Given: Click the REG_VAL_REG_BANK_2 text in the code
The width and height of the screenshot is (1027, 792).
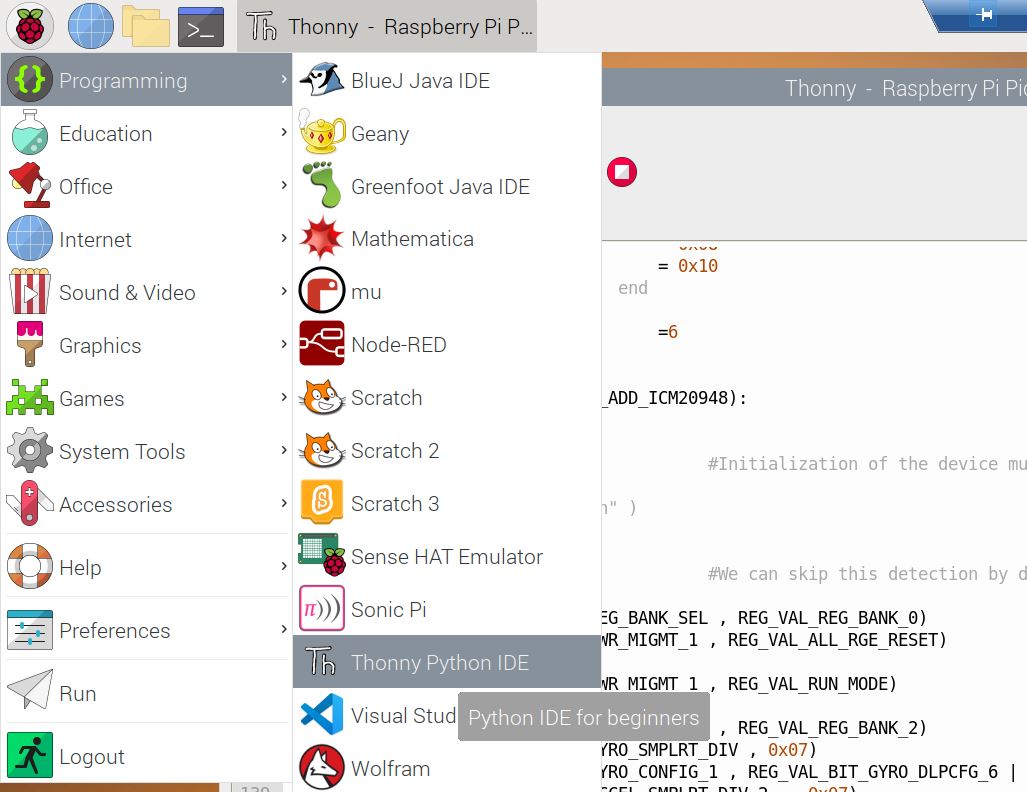Looking at the screenshot, I should (x=827, y=728).
